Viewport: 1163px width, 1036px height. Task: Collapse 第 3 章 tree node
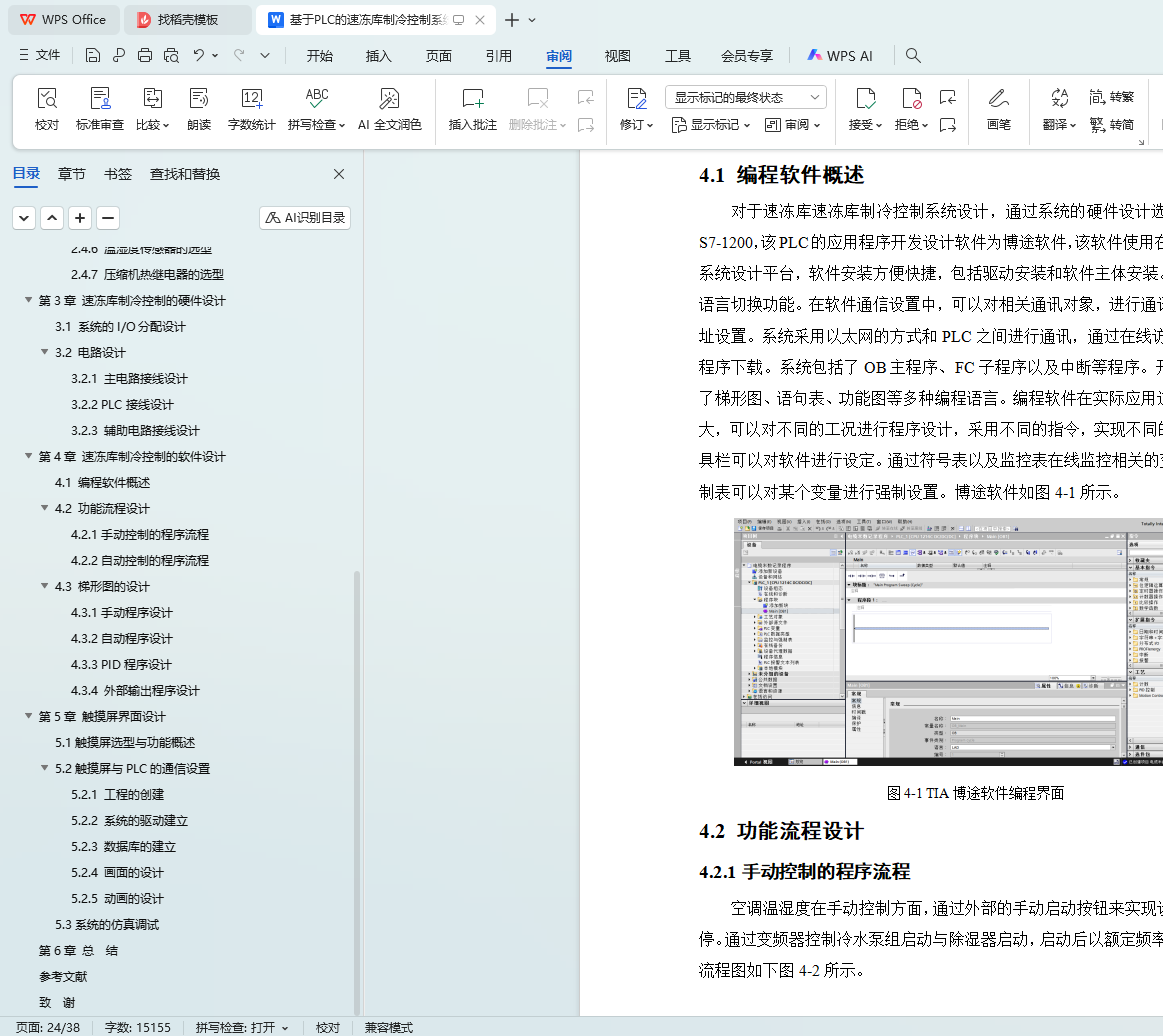tap(28, 300)
